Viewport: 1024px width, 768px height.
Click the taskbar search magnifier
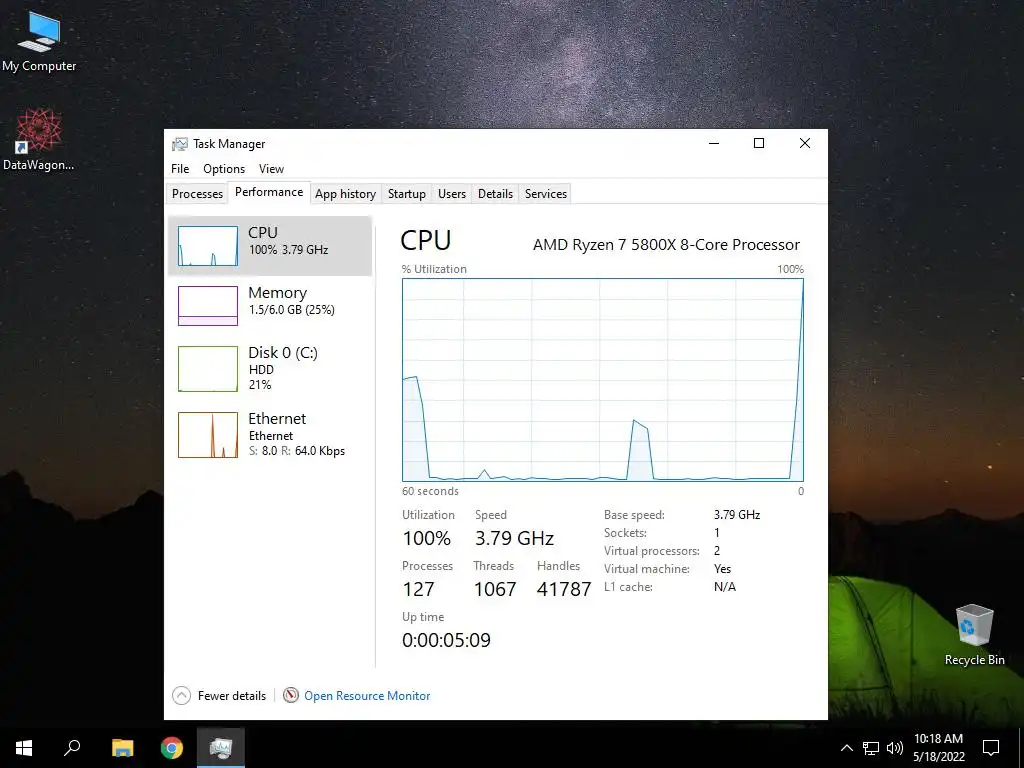72,748
